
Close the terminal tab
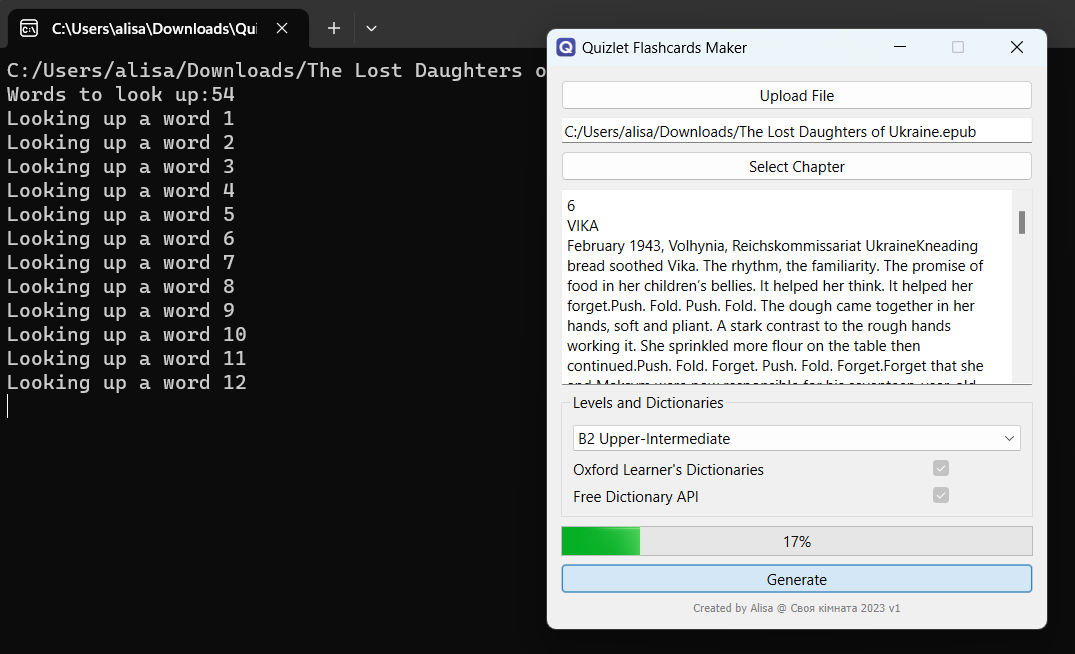pos(282,28)
